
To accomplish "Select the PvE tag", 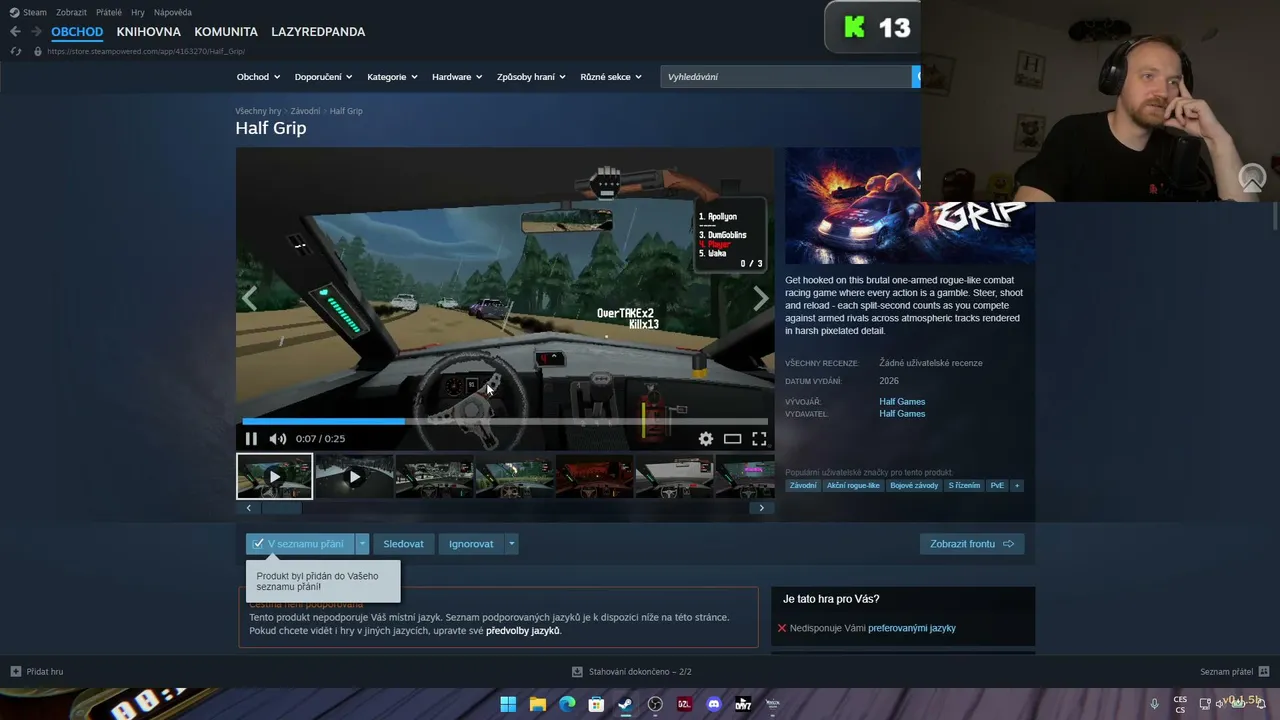I will pos(997,486).
